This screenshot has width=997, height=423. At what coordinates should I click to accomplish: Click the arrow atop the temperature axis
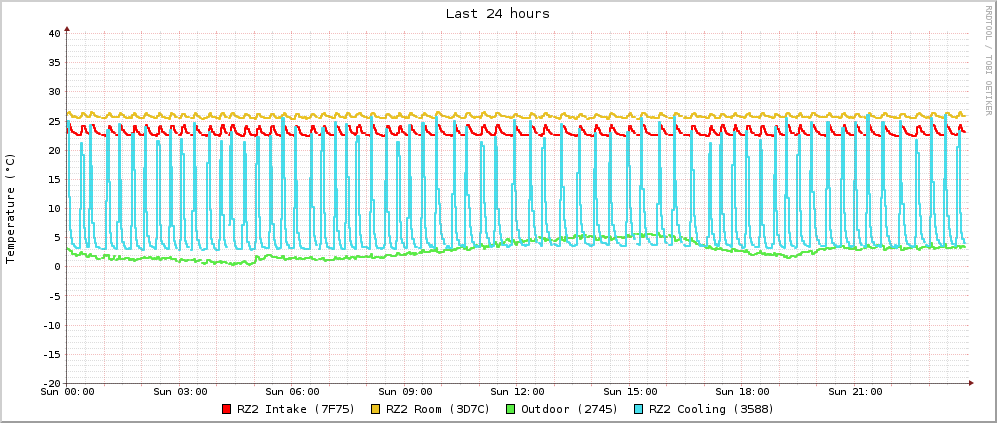pos(67,28)
